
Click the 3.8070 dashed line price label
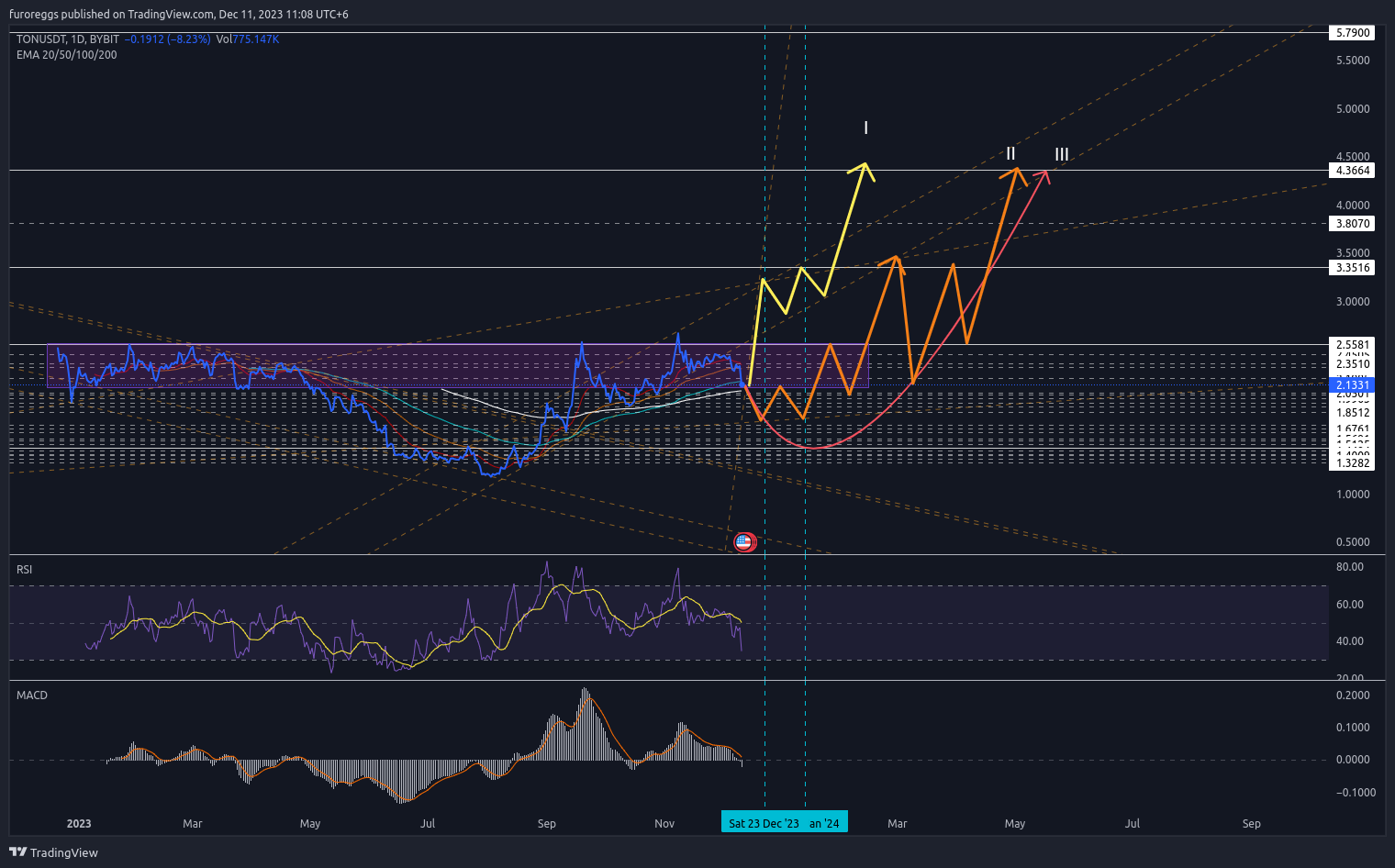(x=1353, y=224)
